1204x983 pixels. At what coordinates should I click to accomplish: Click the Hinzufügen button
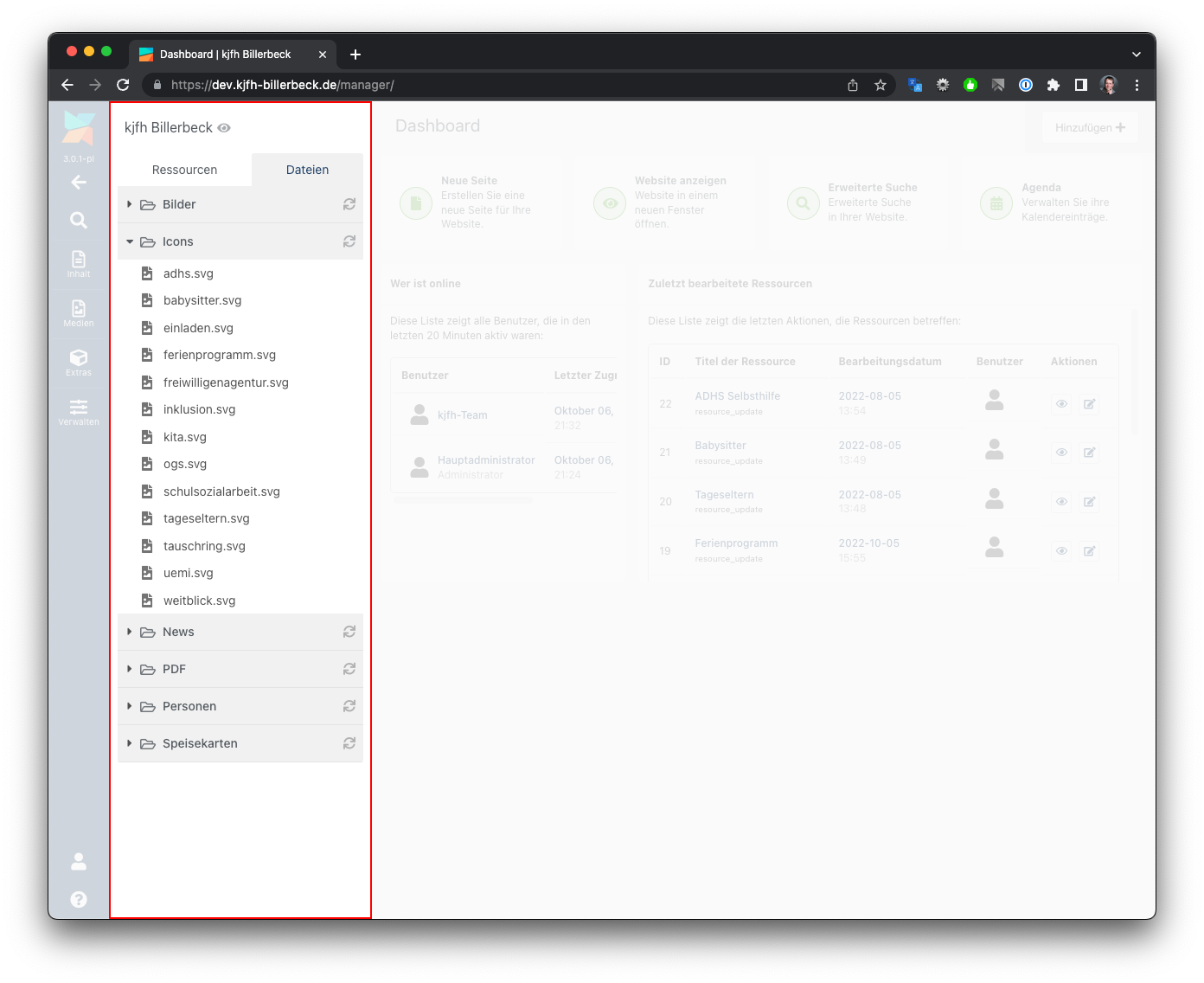point(1090,128)
